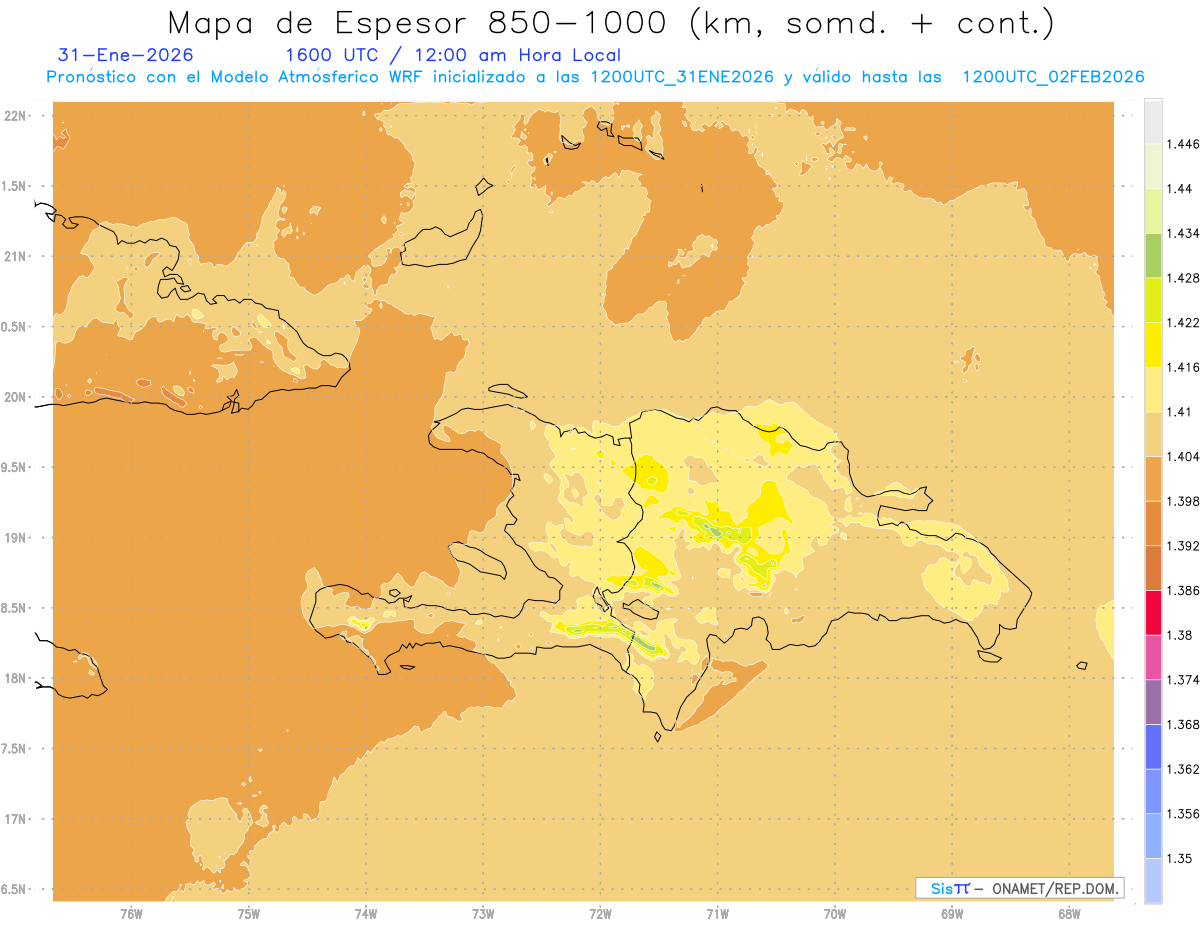This screenshot has height=927, width=1200.
Task: Click the '1.392' legend value
Action: [x=1184, y=546]
